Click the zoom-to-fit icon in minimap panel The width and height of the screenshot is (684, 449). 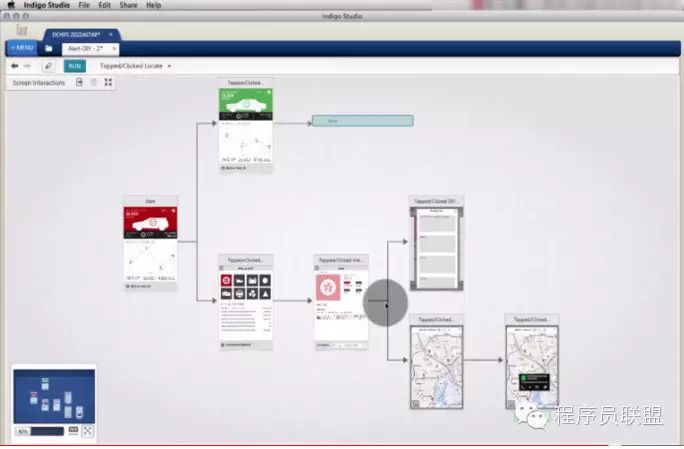tap(88, 431)
